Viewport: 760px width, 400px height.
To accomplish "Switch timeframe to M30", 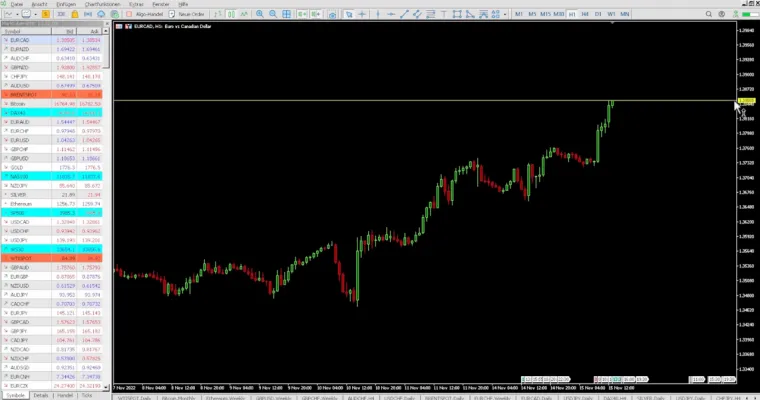I will click(558, 14).
